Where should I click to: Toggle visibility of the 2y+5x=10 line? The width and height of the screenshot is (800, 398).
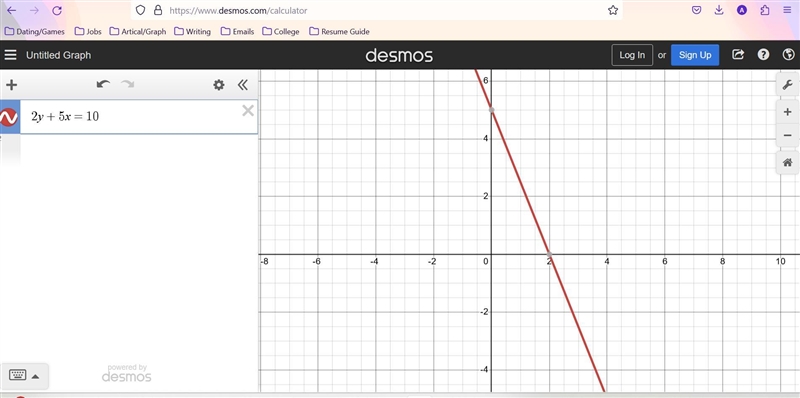(x=9, y=117)
